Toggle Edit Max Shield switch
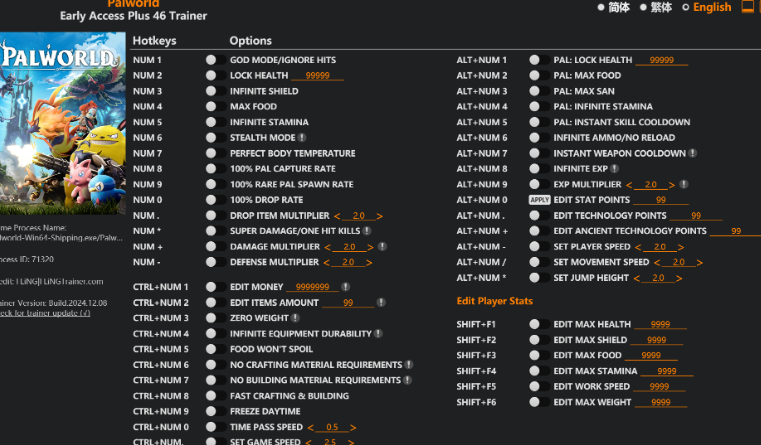 tap(539, 340)
